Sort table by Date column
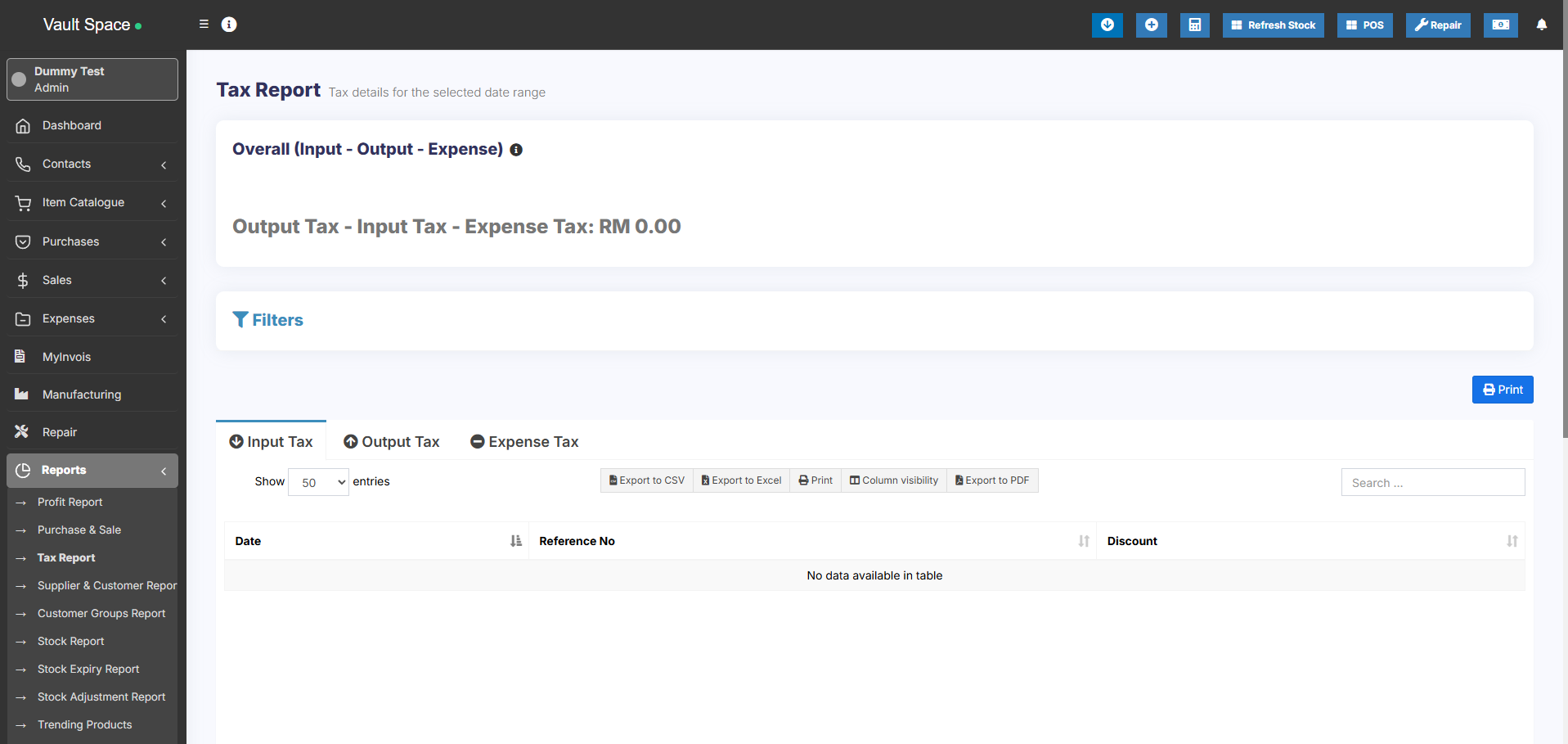 click(x=376, y=541)
